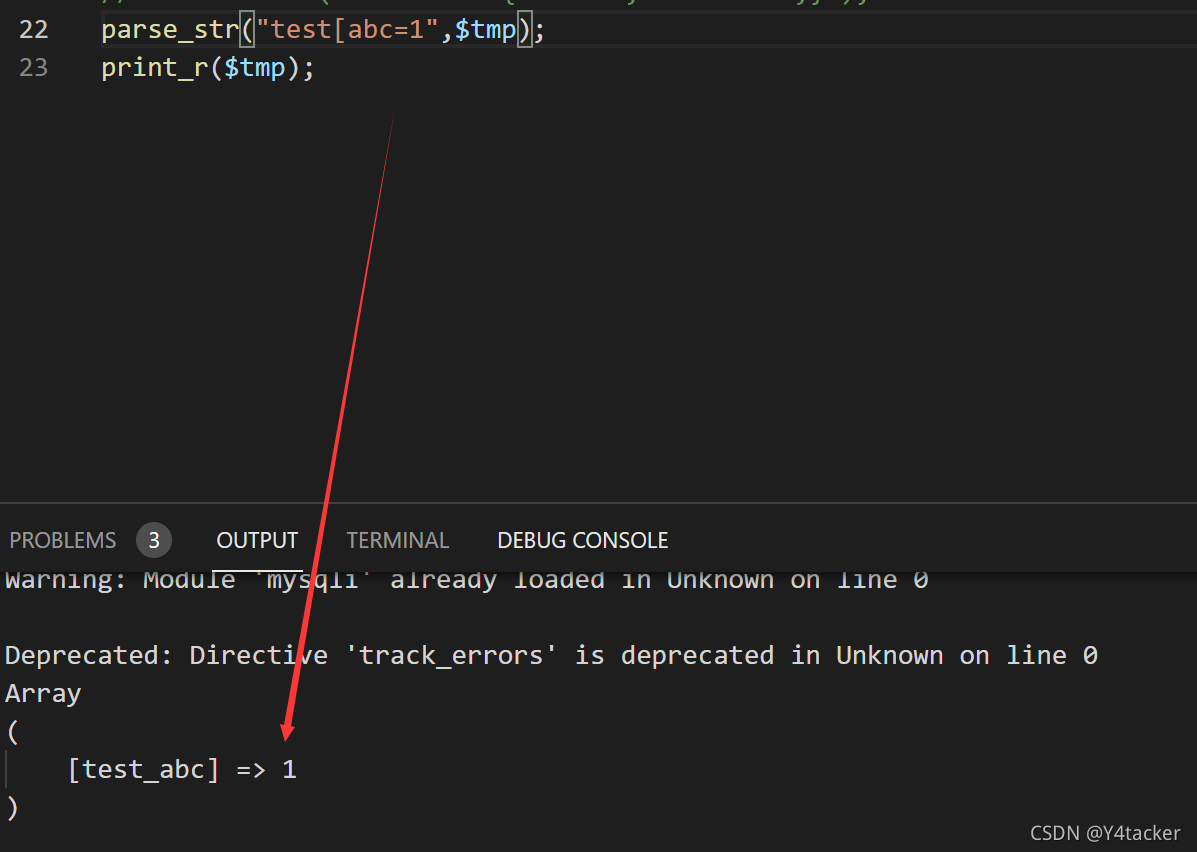1197x852 pixels.
Task: Click print_r function call on line 23
Action: tap(155, 68)
